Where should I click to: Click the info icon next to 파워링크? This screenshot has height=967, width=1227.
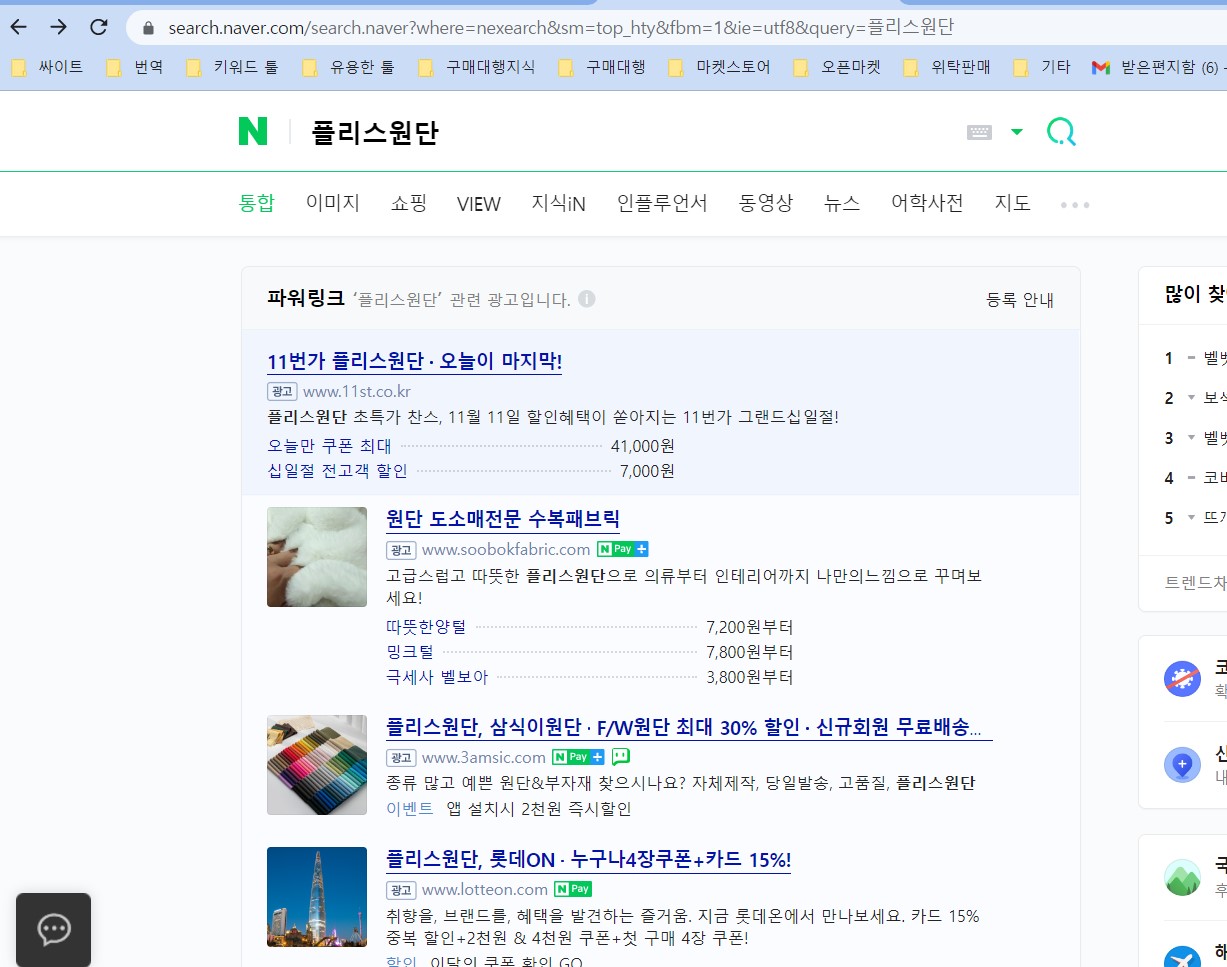(x=587, y=299)
